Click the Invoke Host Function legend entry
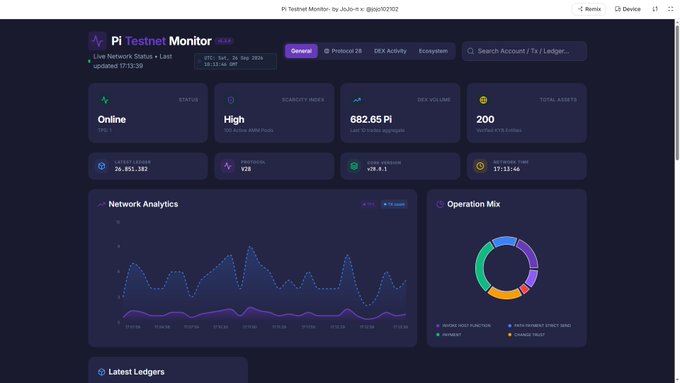 click(464, 325)
